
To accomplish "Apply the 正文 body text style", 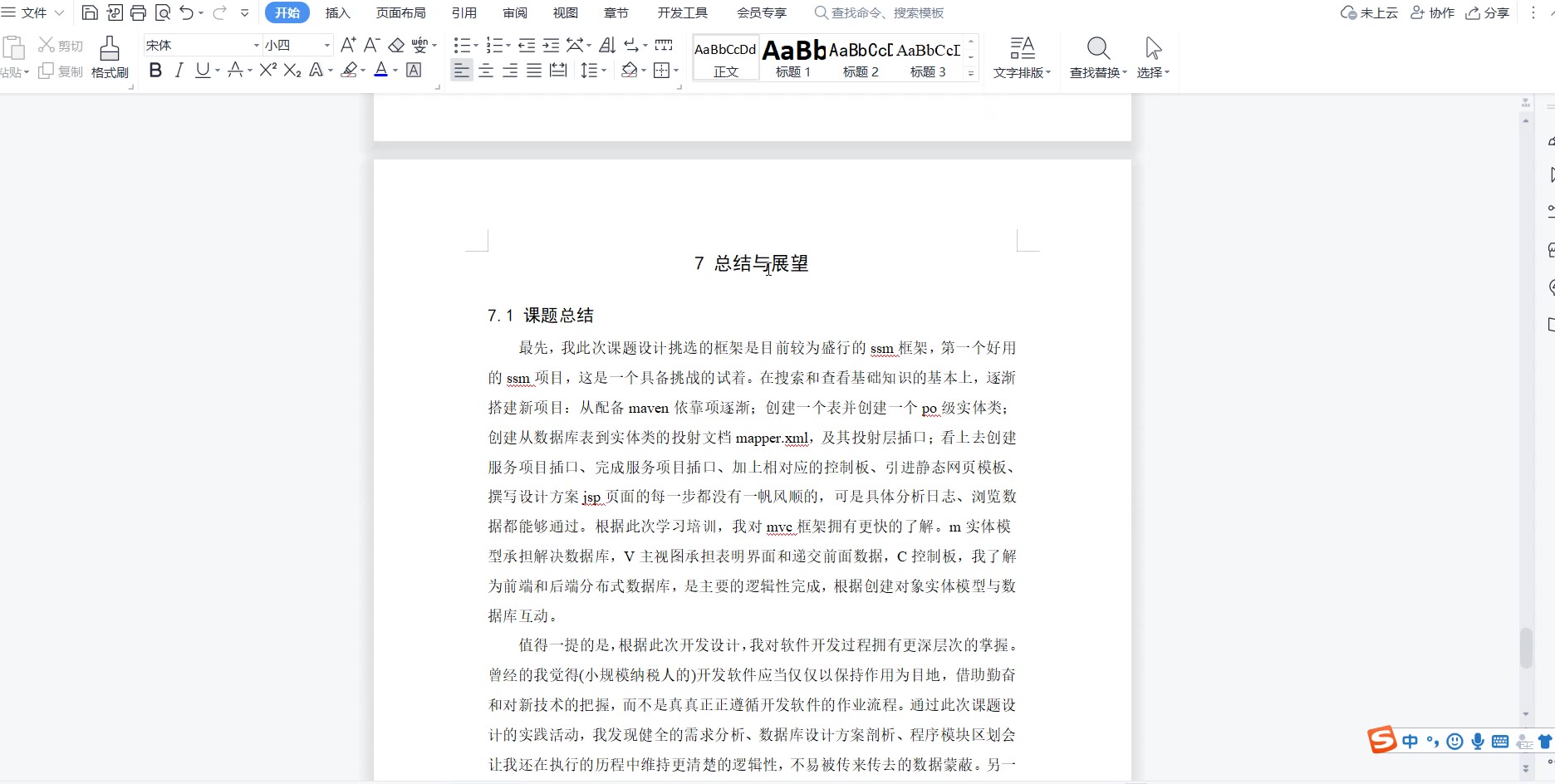I will [x=726, y=57].
